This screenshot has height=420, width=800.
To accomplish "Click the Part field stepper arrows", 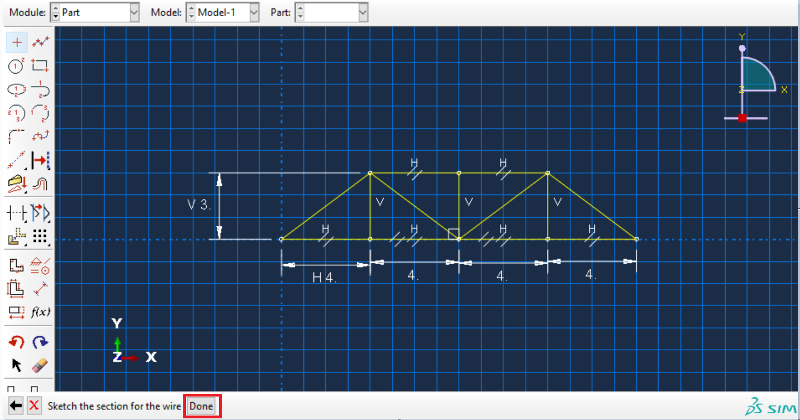I will coord(300,12).
